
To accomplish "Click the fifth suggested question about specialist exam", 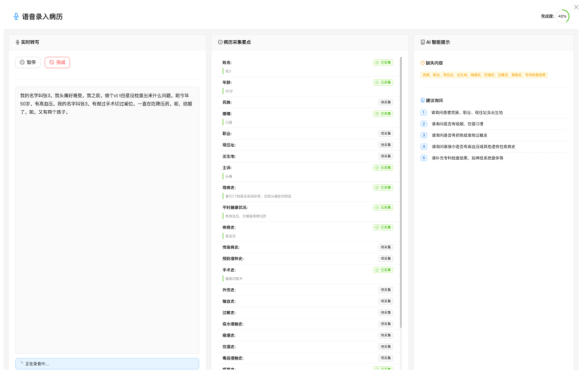I will click(467, 158).
